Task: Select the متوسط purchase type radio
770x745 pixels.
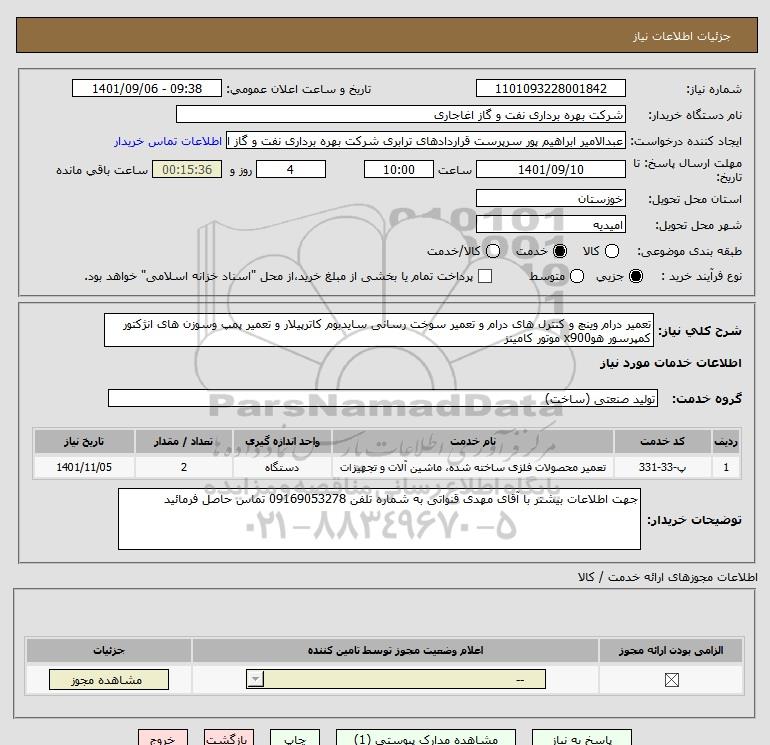Action: [x=577, y=276]
